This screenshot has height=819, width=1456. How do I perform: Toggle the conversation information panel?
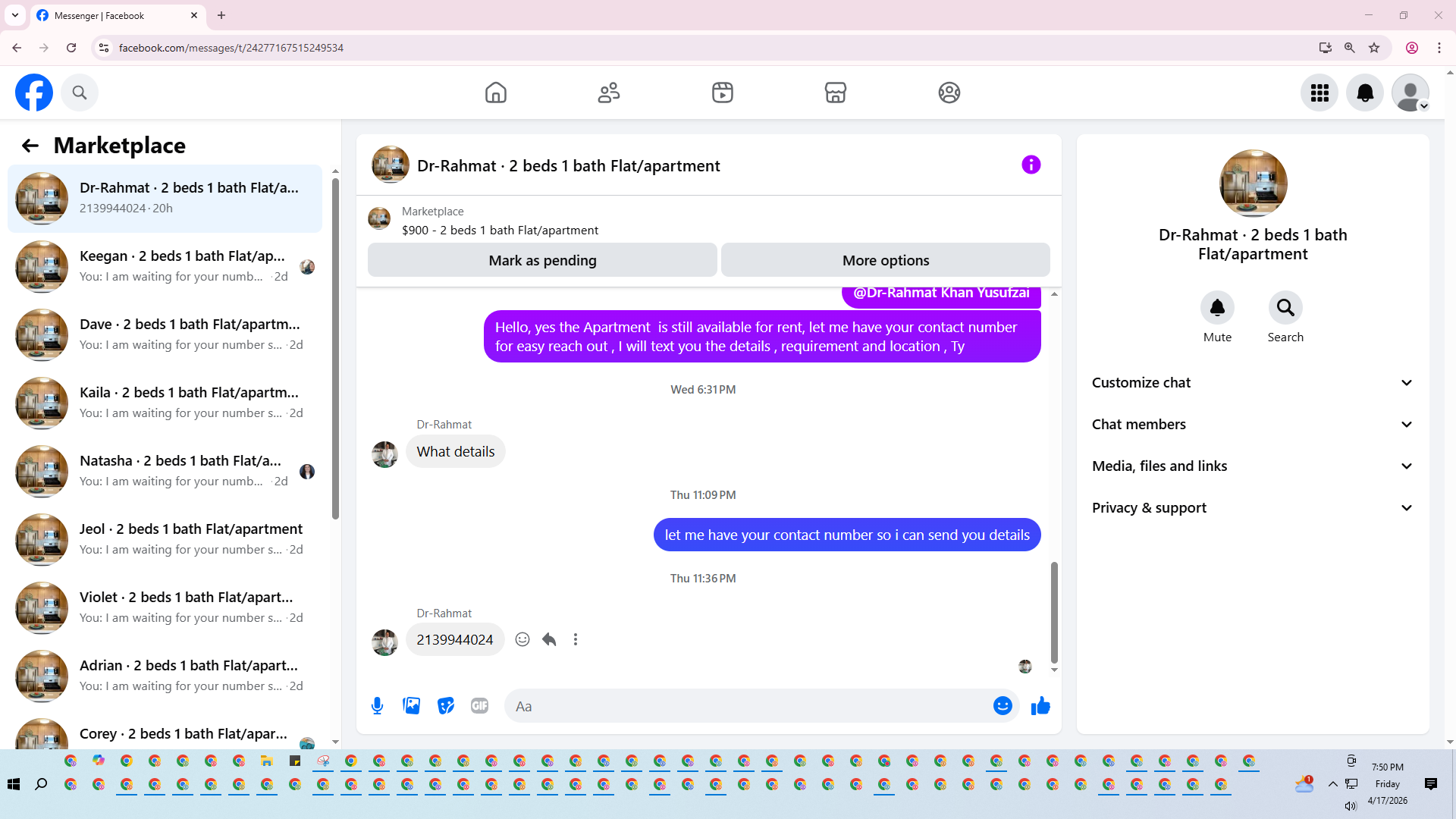coord(1031,165)
